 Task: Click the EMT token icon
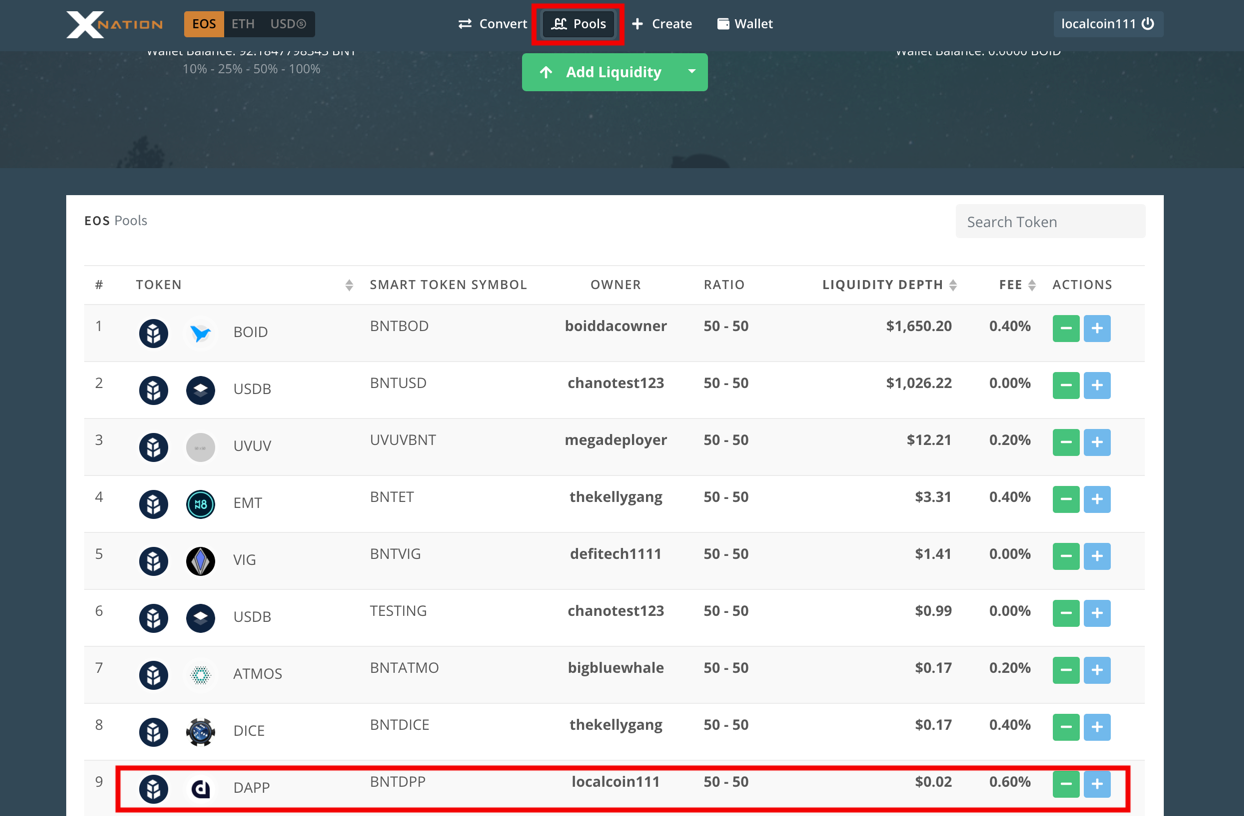click(201, 504)
